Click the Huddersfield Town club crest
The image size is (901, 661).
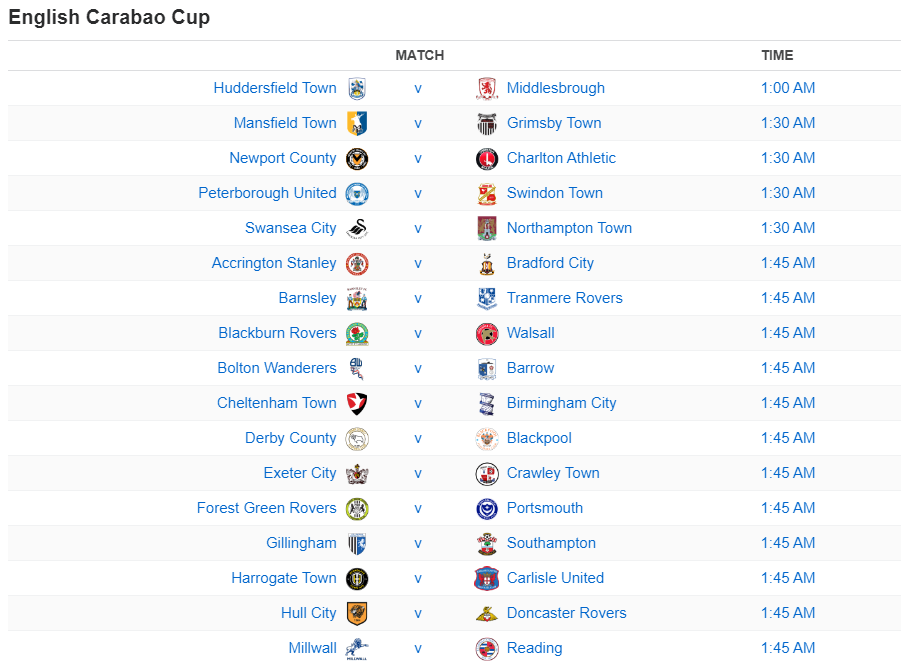(357, 88)
